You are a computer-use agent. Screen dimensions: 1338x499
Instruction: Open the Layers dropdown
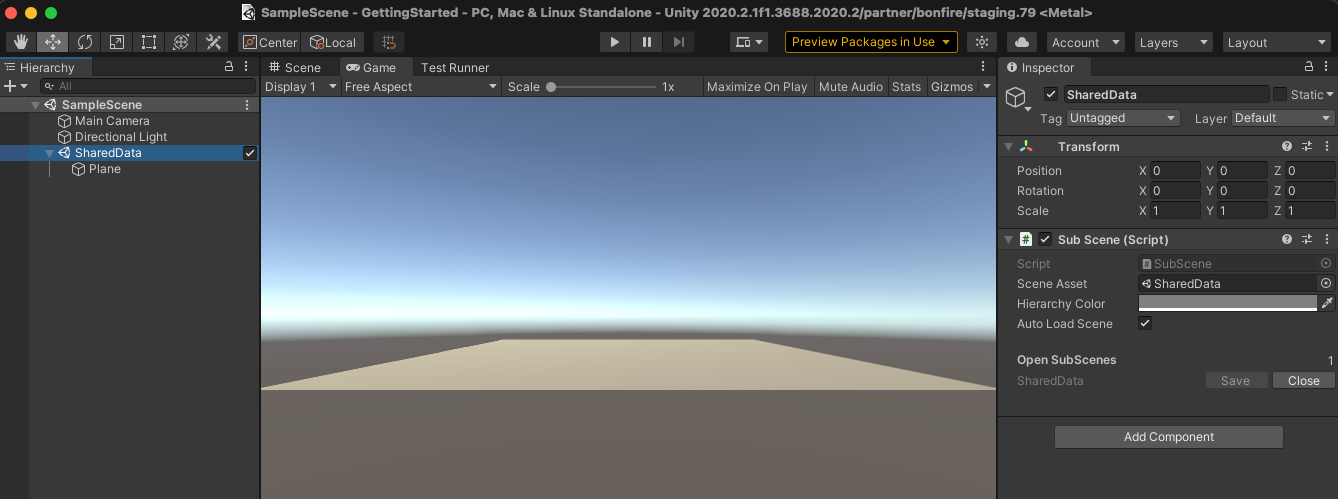[x=1174, y=42]
